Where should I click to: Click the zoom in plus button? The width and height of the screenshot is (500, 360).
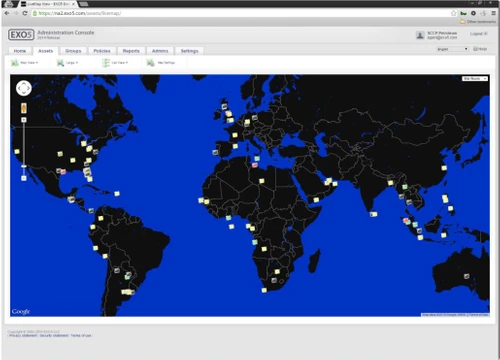click(x=24, y=120)
